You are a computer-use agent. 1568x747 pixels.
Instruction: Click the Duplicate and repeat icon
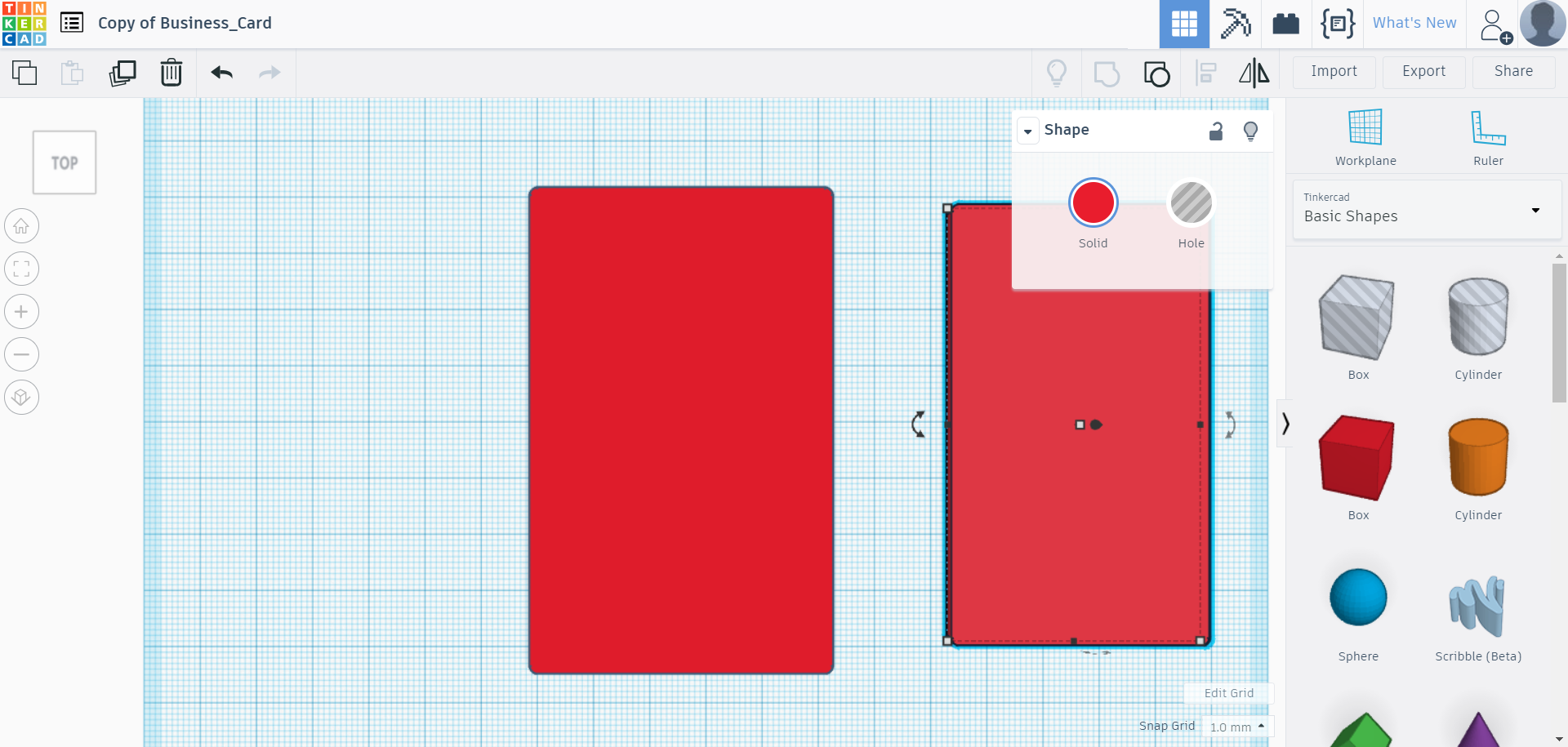click(122, 73)
